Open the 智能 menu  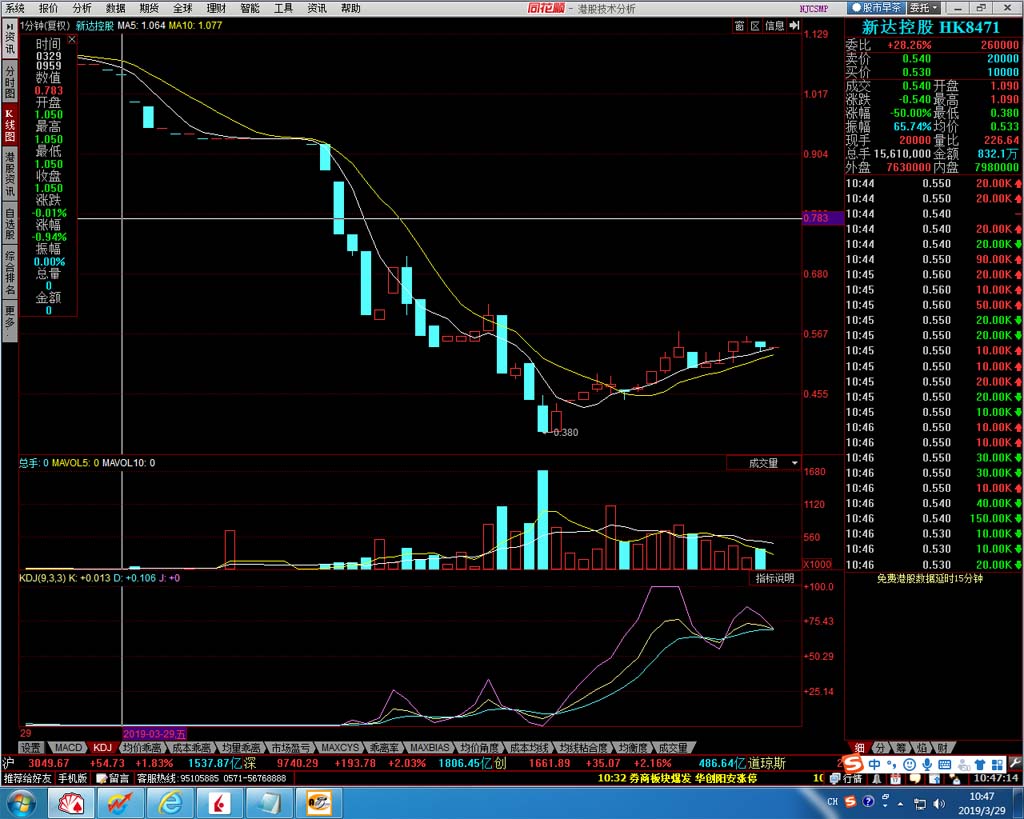(250, 8)
